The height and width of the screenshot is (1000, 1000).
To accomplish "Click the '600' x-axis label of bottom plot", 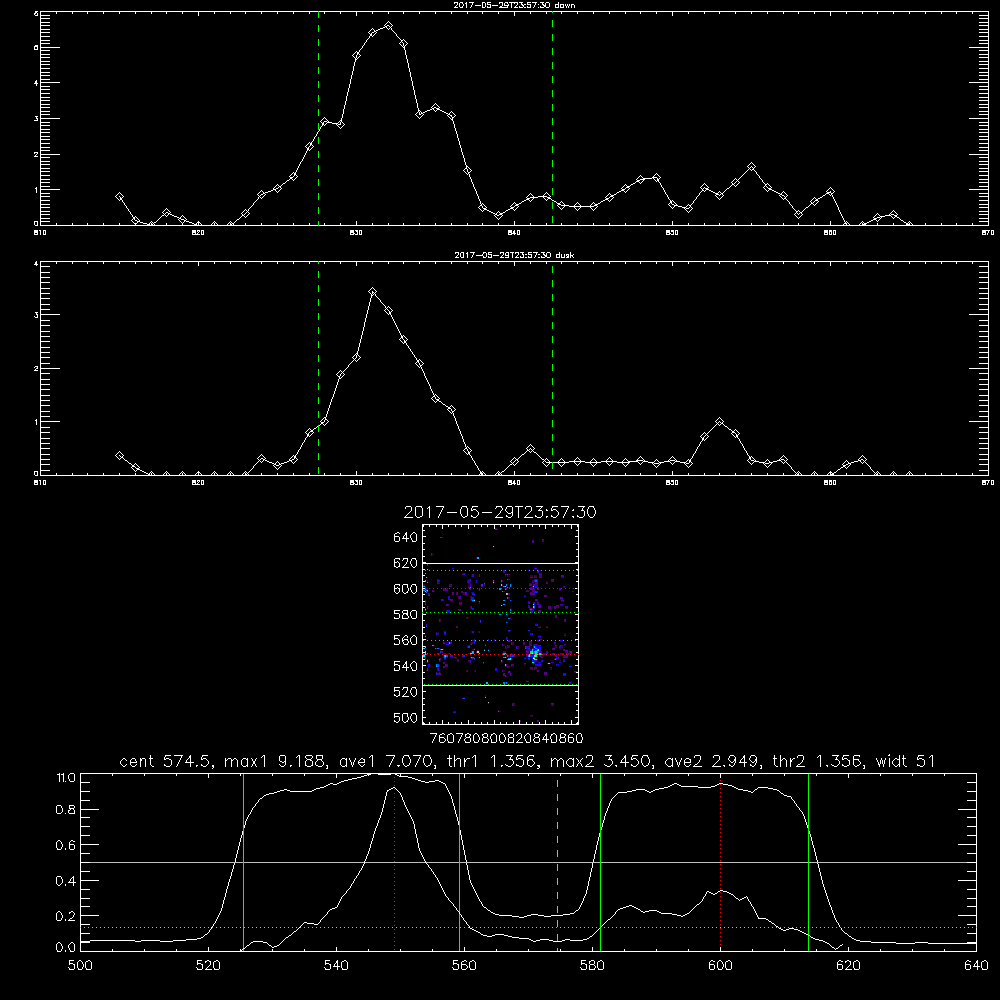I will pos(721,966).
